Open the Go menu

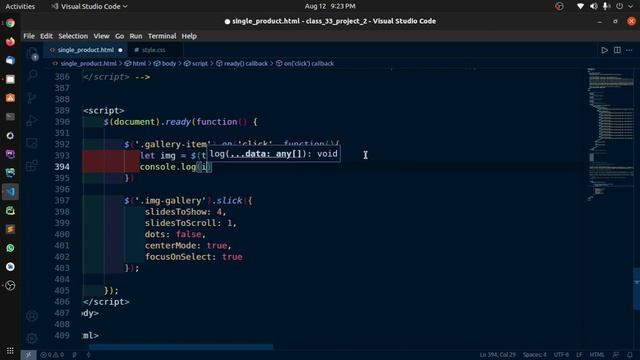(119, 36)
